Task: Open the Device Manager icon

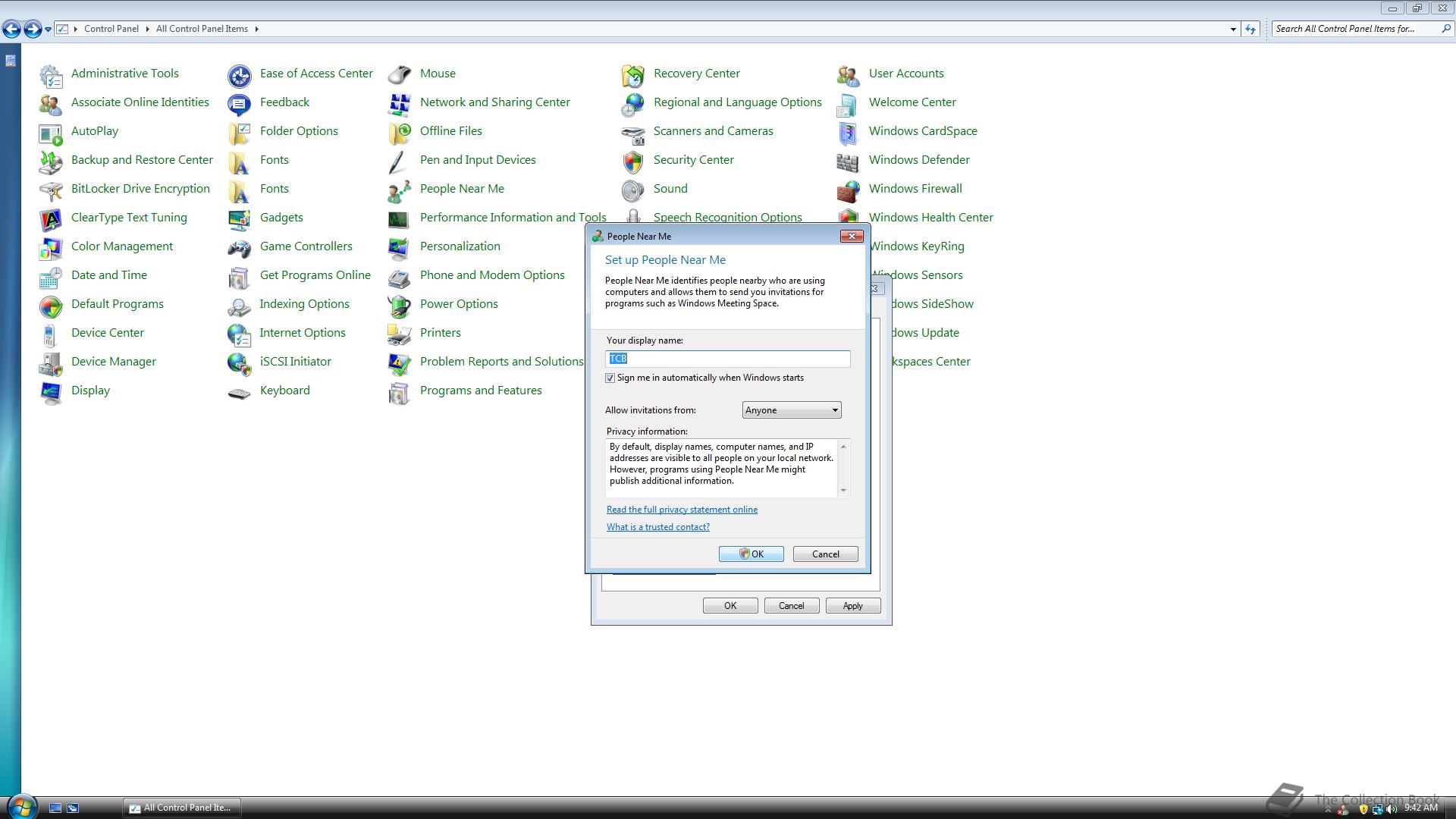Action: click(51, 363)
